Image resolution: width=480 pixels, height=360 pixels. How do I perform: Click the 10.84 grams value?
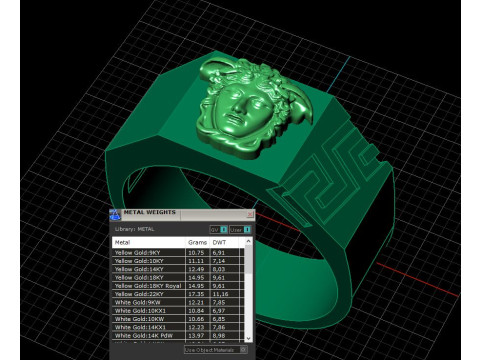(196, 311)
